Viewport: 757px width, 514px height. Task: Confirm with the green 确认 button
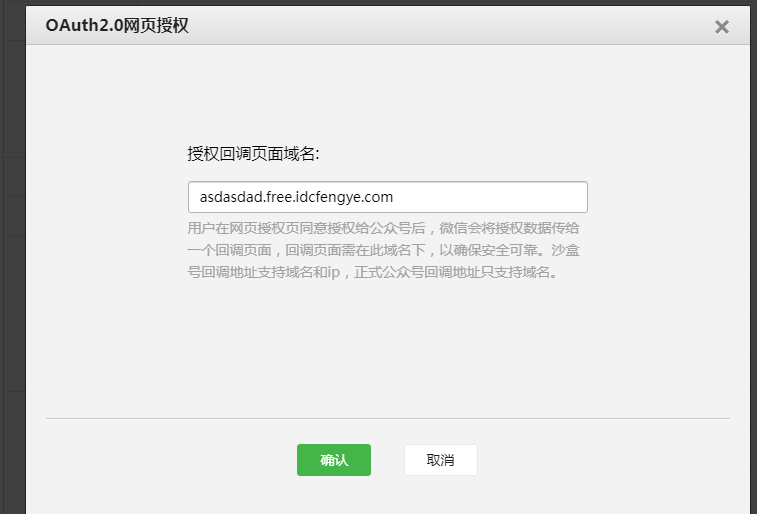(334, 460)
